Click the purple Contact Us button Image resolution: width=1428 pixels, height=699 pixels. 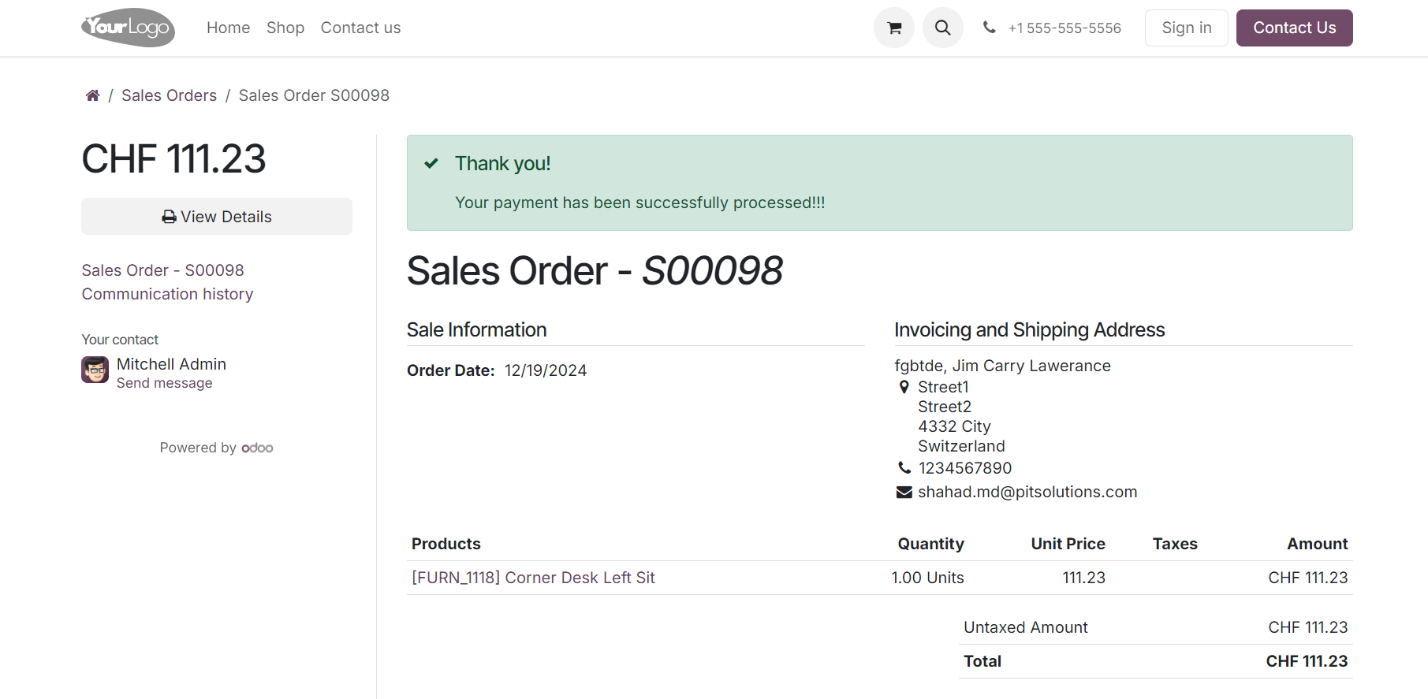click(x=1294, y=27)
